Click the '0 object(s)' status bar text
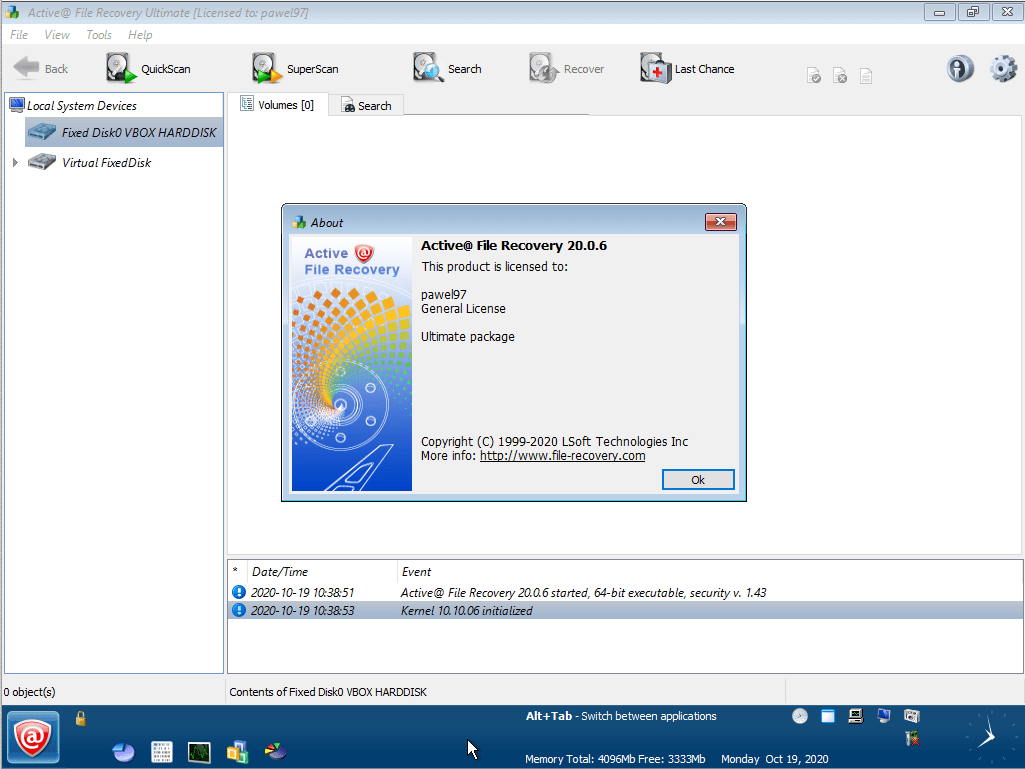The width and height of the screenshot is (1025, 769). point(29,692)
